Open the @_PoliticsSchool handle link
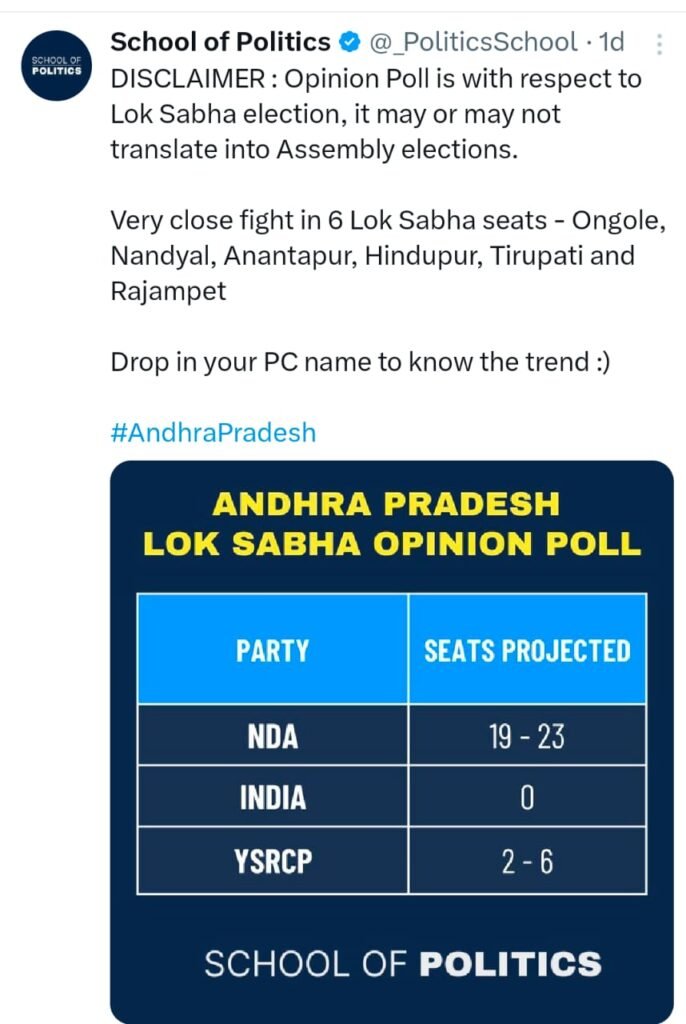The width and height of the screenshot is (686, 1024). pos(473,42)
